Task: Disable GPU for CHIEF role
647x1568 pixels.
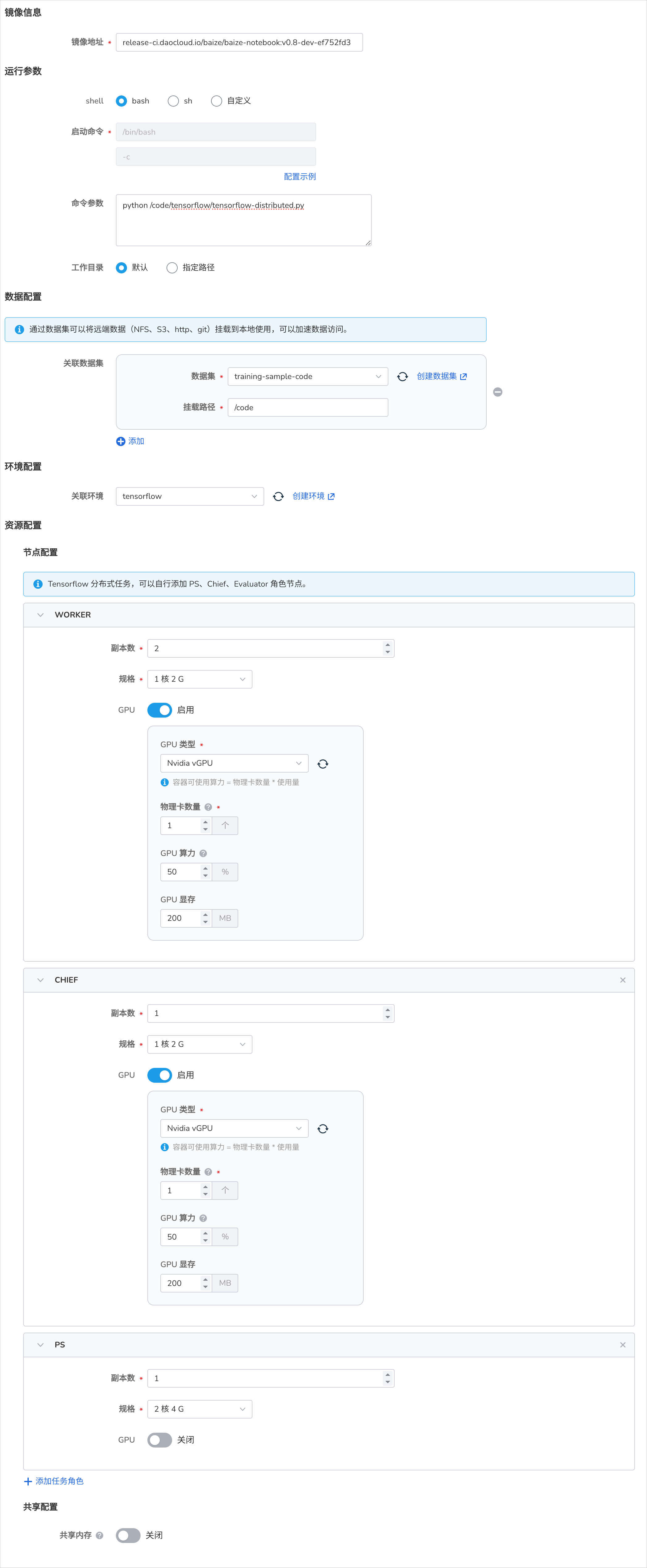Action: (160, 1075)
